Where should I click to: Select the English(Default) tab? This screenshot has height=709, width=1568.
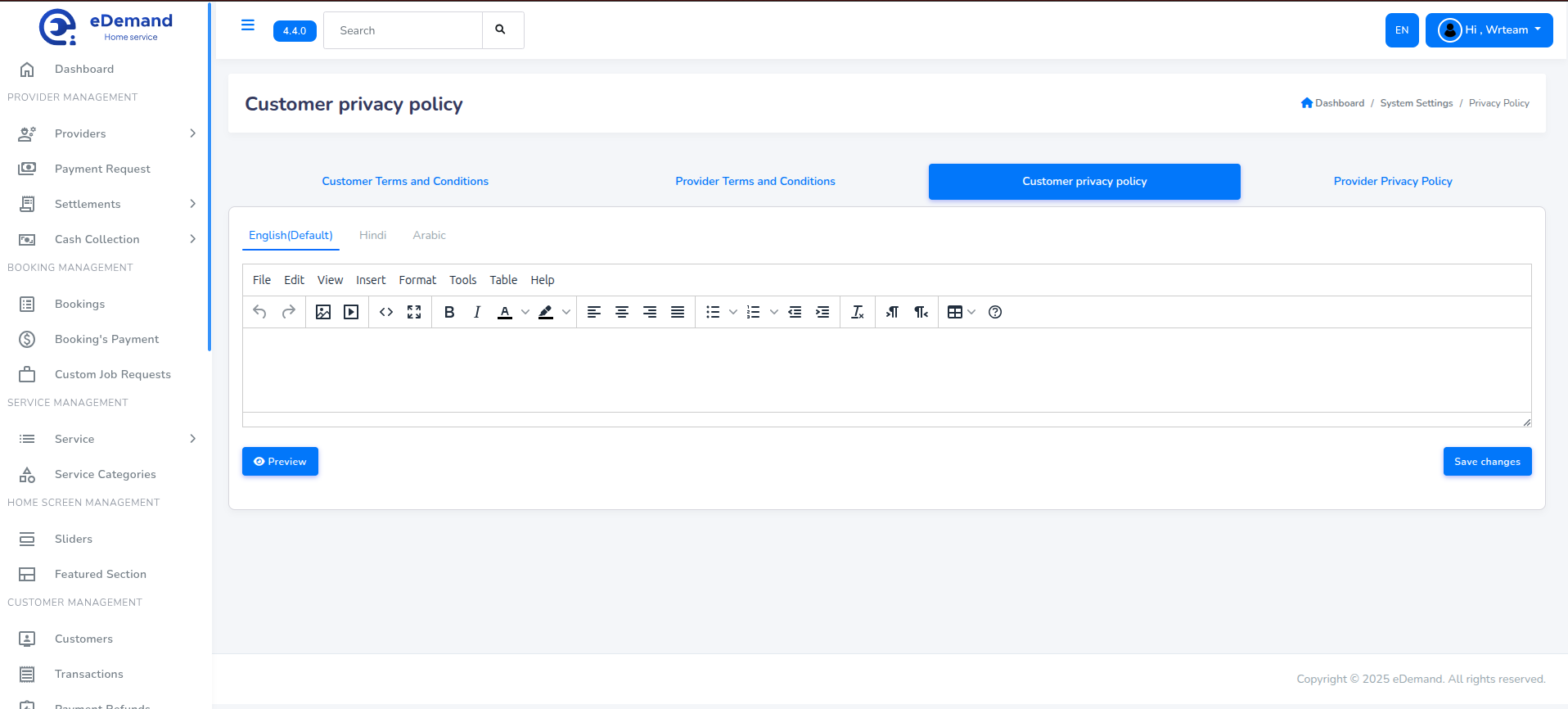(x=291, y=235)
